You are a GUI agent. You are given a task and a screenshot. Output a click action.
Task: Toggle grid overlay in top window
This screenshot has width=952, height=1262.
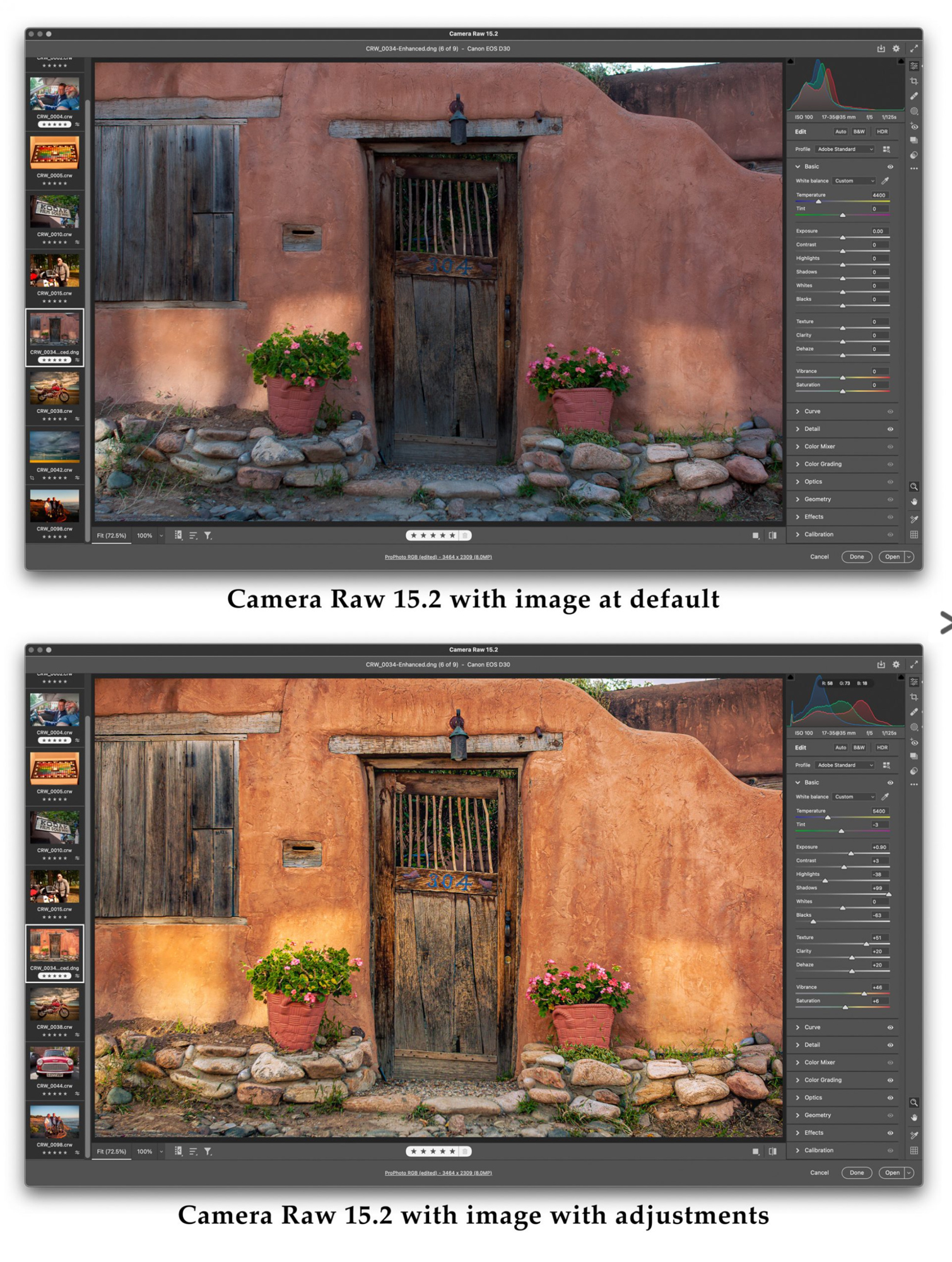(914, 534)
